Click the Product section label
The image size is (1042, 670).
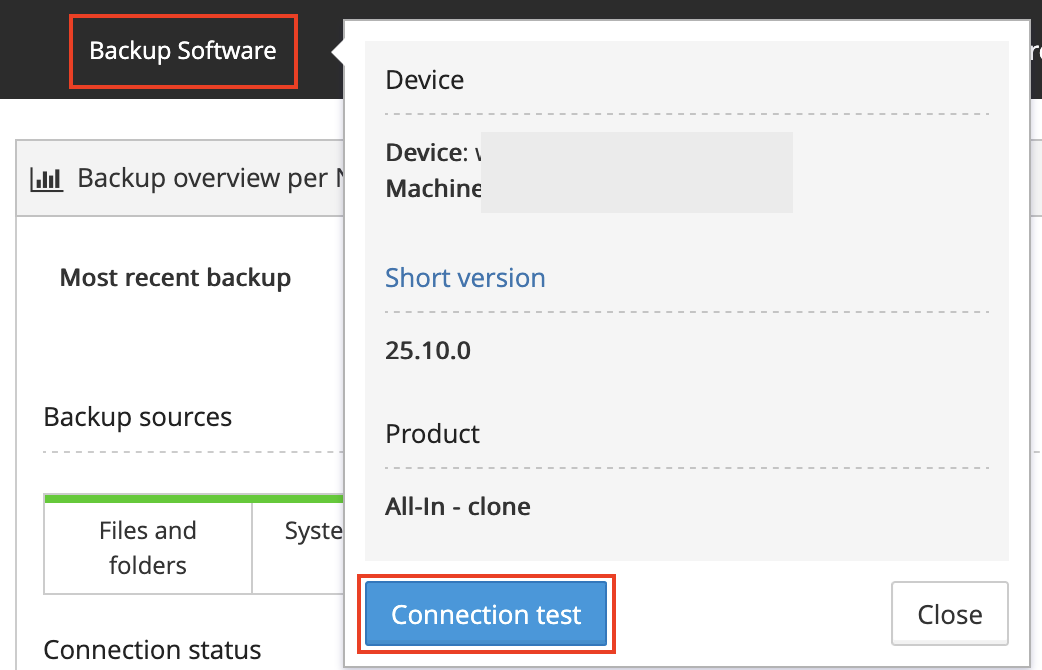(x=432, y=434)
